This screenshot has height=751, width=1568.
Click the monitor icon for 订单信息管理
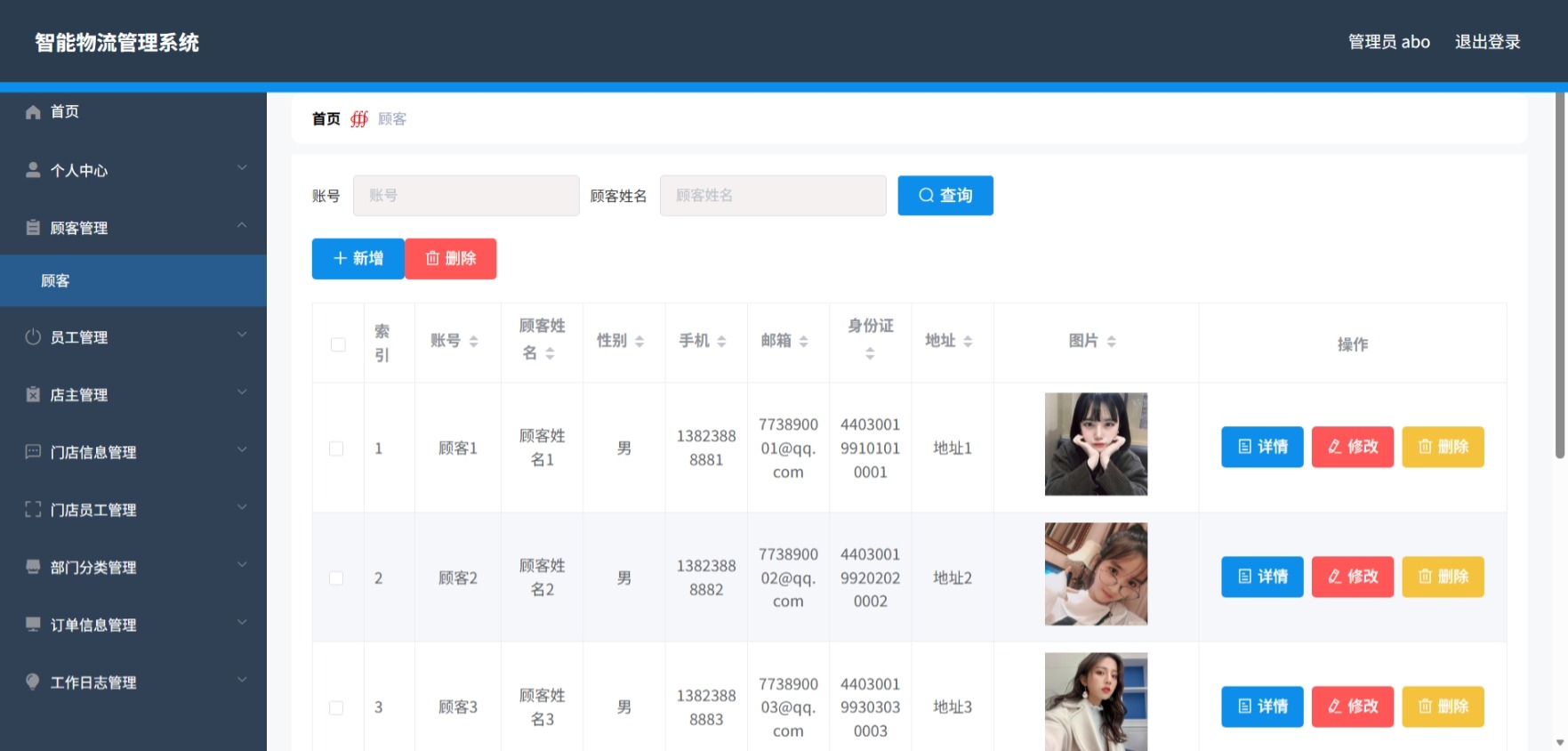pyautogui.click(x=33, y=625)
